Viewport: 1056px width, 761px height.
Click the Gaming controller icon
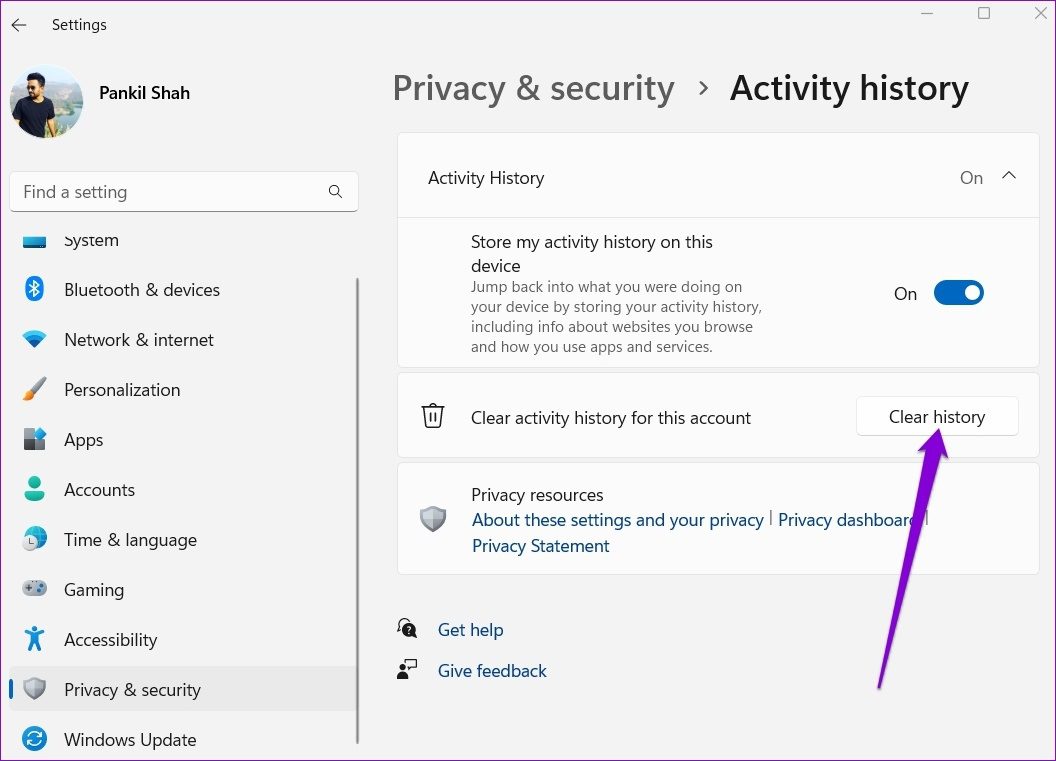(x=35, y=590)
